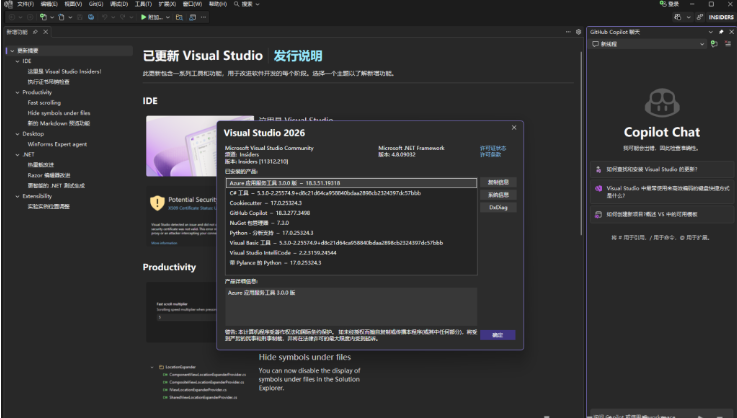Viewport: 737px width, 418px height.
Task: Click the DxDiag button
Action: (497, 207)
